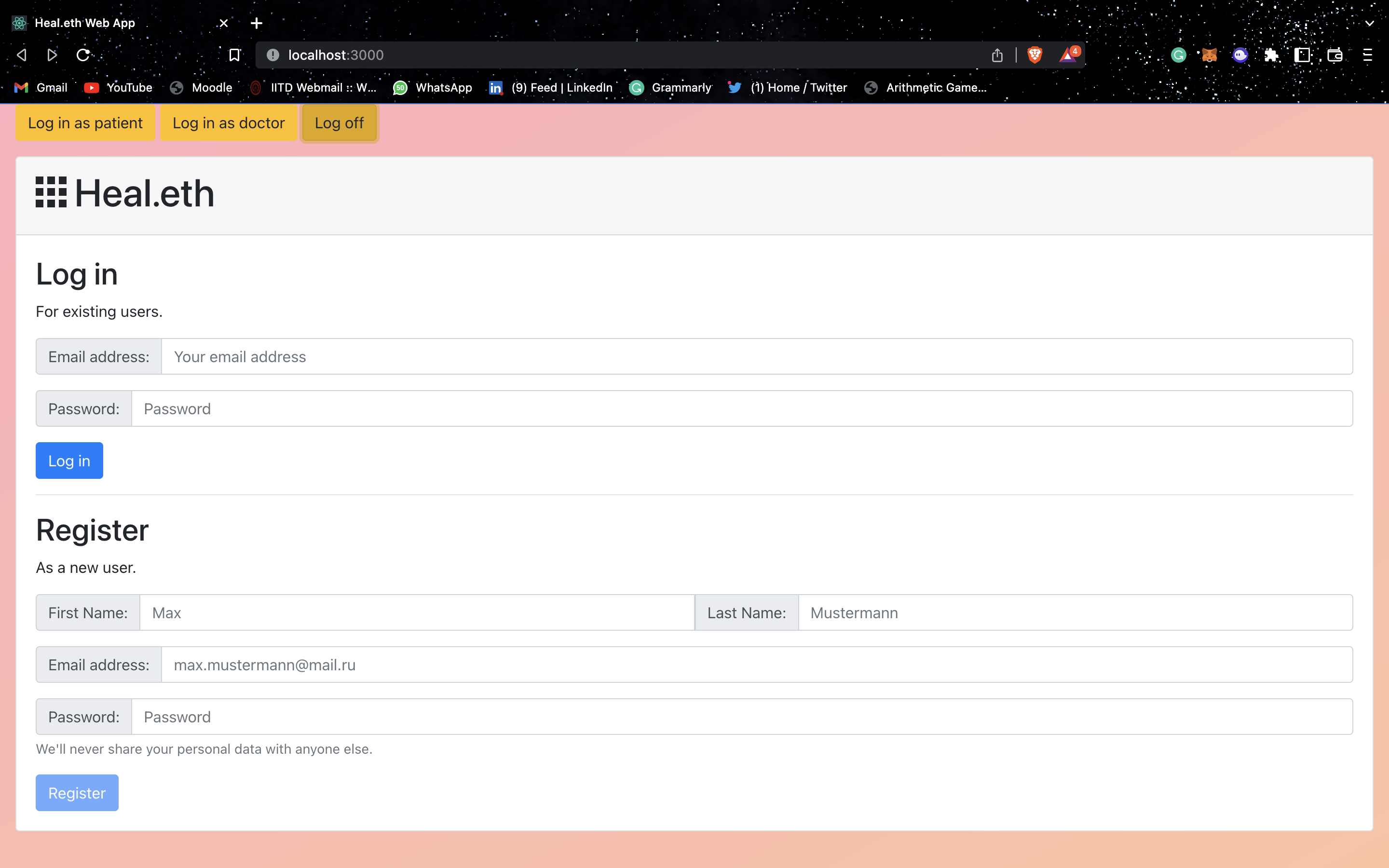This screenshot has width=1389, height=868.
Task: Go forward with the browser forward arrow
Action: coord(52,55)
